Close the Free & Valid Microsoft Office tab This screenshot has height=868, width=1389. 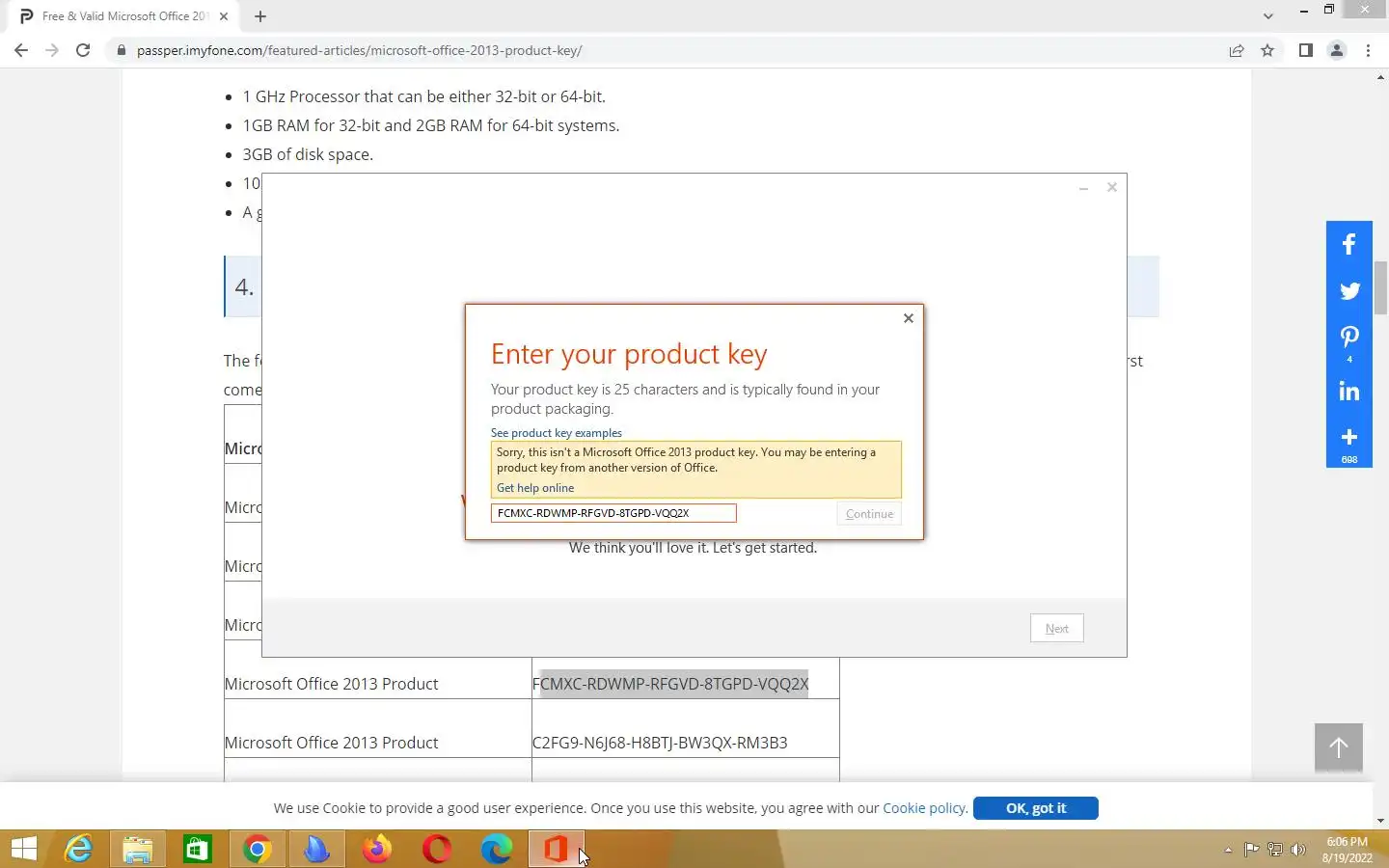[x=224, y=16]
